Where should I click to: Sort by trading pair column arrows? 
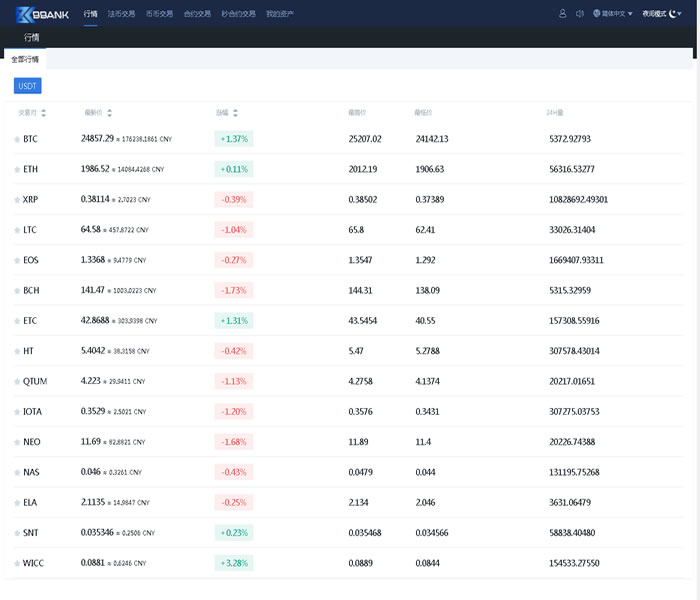[43, 113]
